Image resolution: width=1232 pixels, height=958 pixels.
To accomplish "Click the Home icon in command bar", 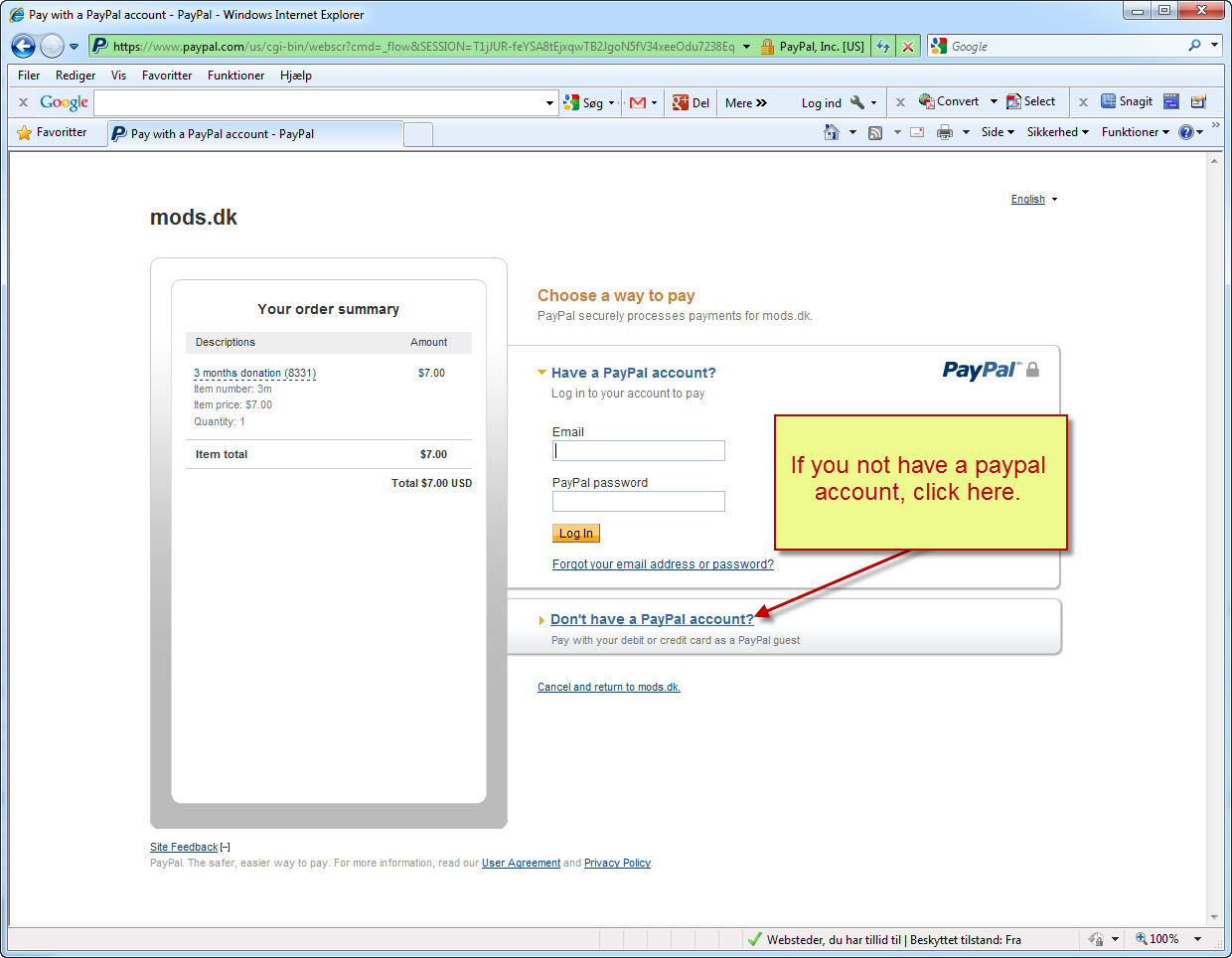I will (832, 132).
